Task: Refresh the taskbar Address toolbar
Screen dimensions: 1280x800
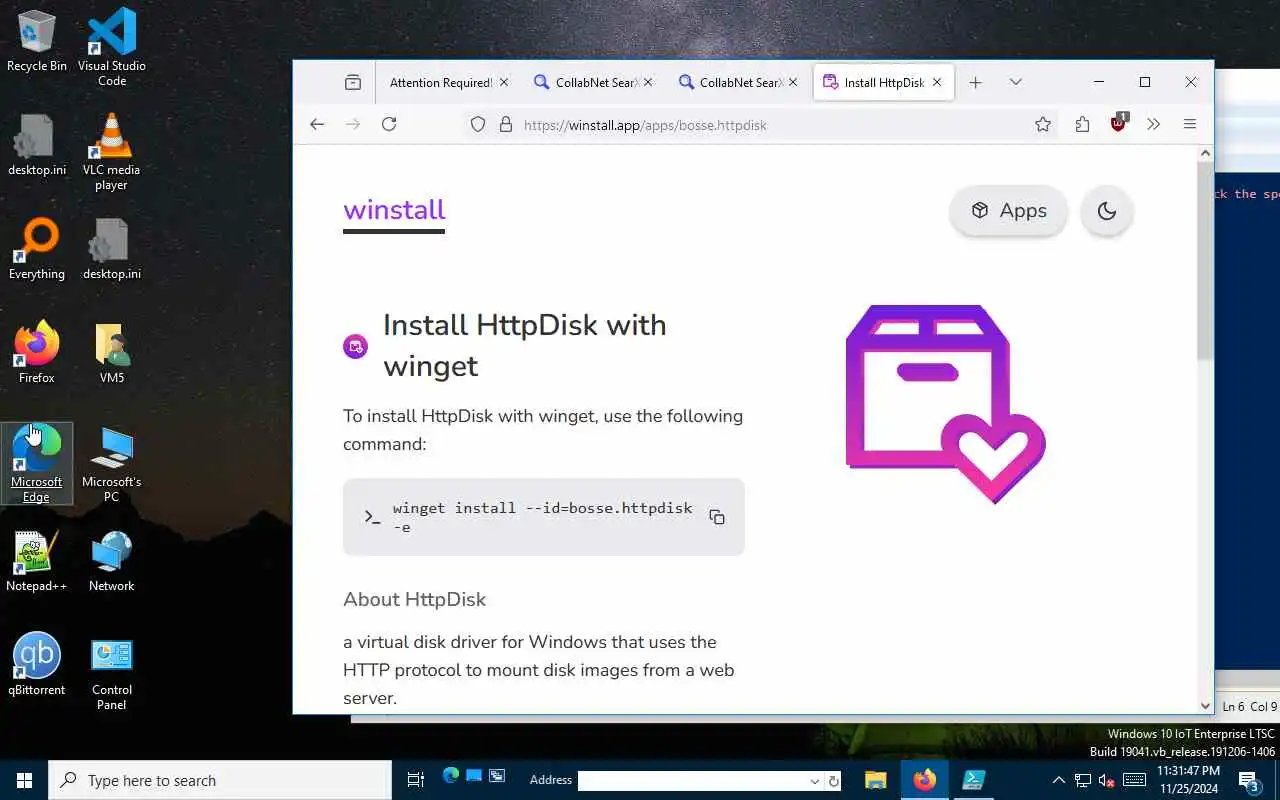Action: [x=834, y=781]
